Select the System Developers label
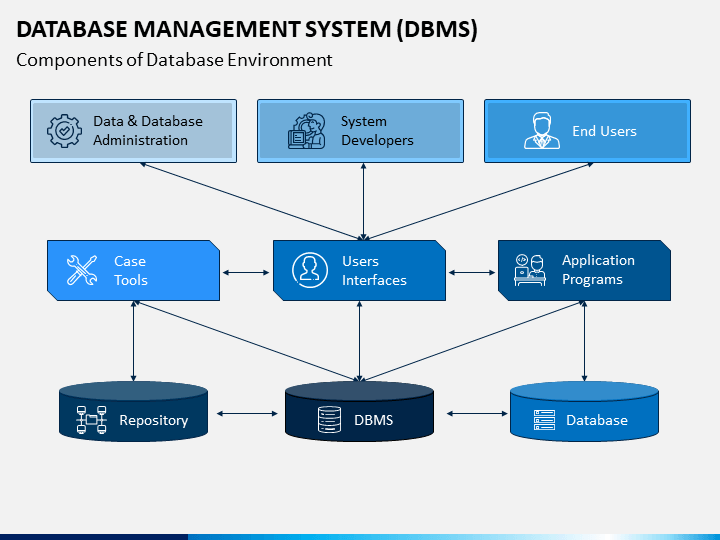 [x=377, y=130]
